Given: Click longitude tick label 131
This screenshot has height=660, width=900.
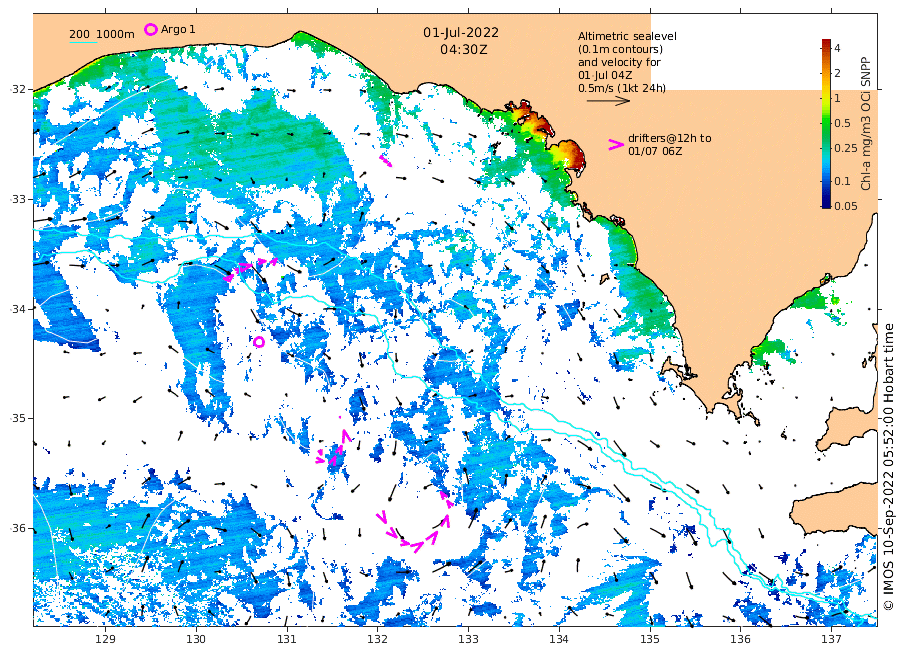Looking at the screenshot, I should [x=286, y=639].
